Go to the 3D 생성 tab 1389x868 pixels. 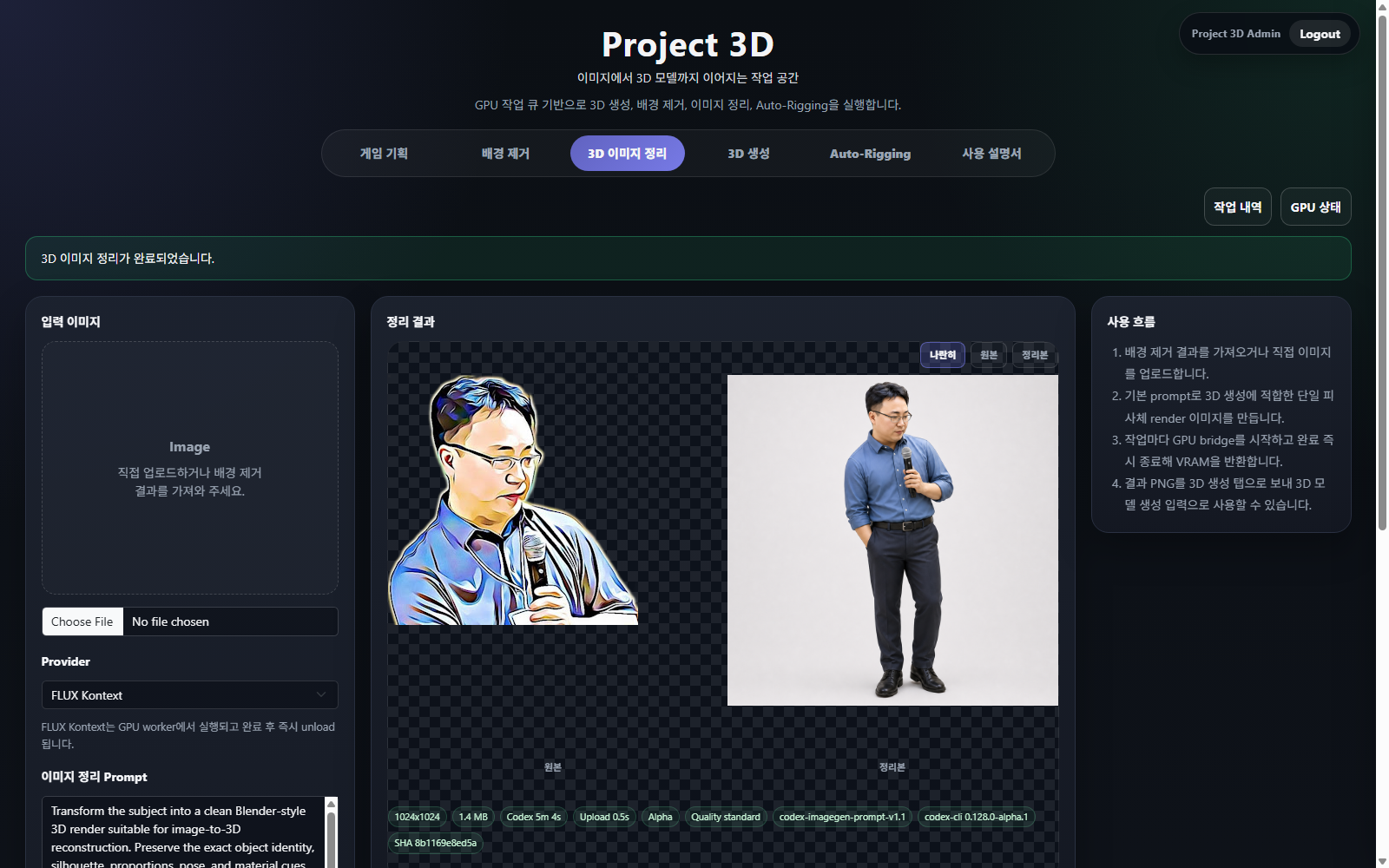[748, 154]
